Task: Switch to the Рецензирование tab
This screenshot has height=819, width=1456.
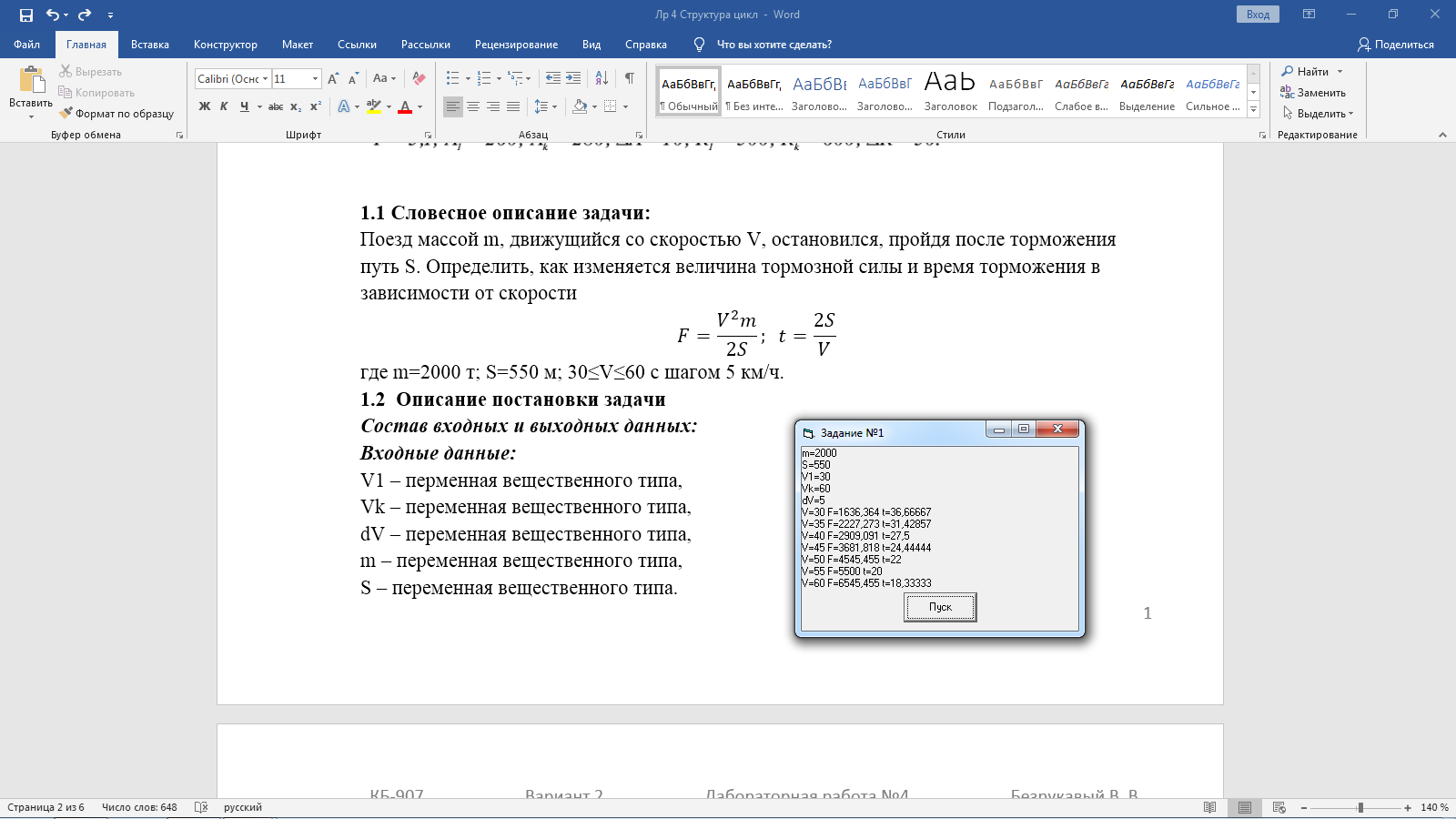Action: pos(516,45)
